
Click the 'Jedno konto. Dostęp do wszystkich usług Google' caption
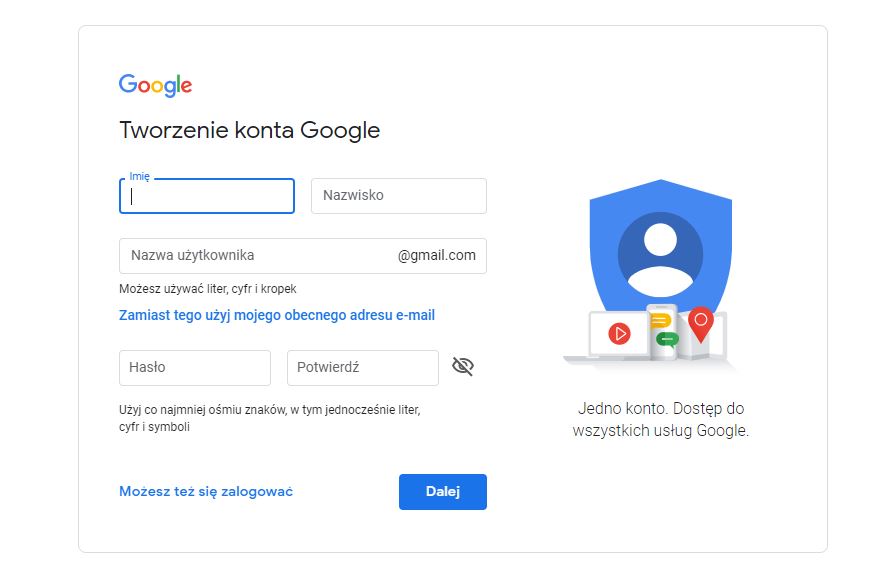pos(660,420)
